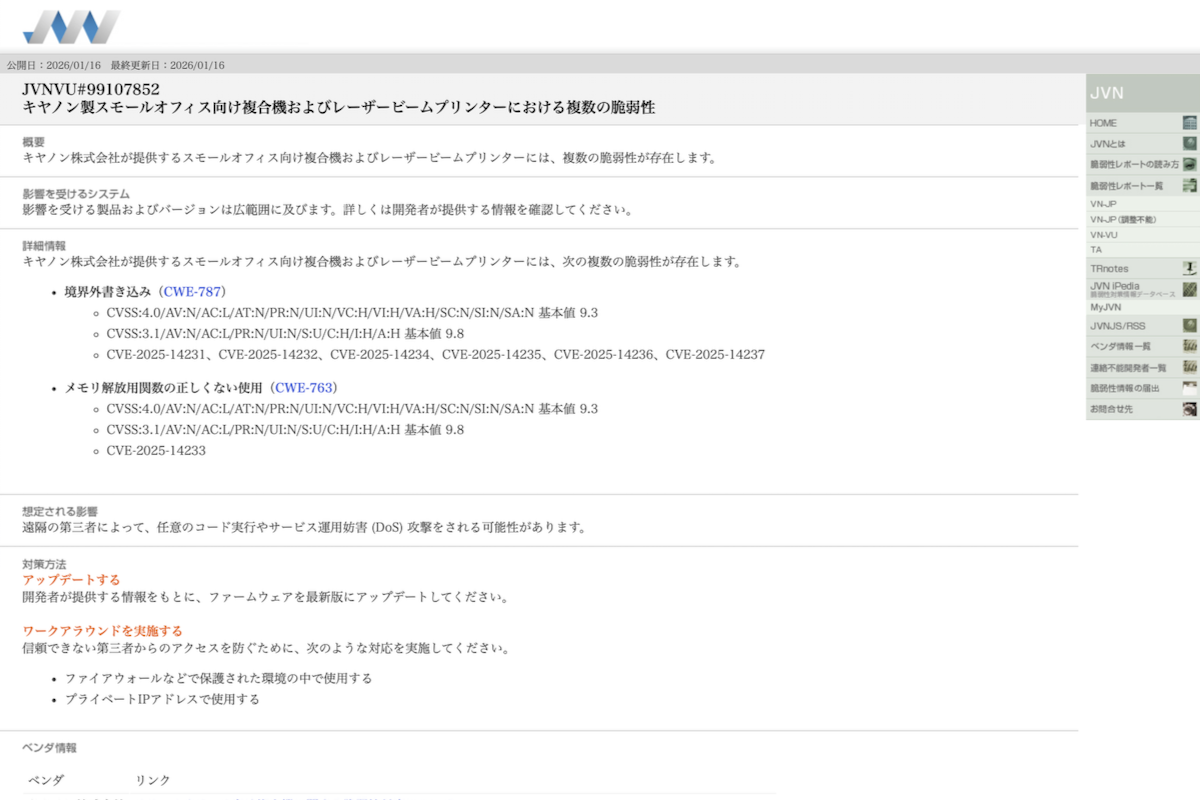The height and width of the screenshot is (800, 1200).
Task: Open the MyJVN sidebar entry
Action: click(x=1143, y=308)
